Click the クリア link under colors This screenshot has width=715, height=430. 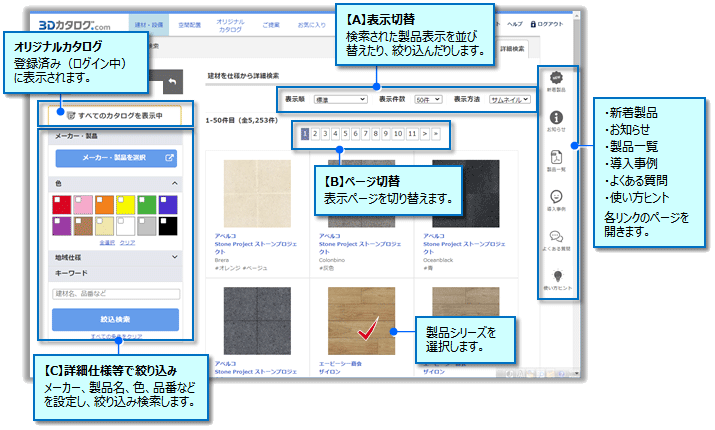pyautogui.click(x=127, y=243)
